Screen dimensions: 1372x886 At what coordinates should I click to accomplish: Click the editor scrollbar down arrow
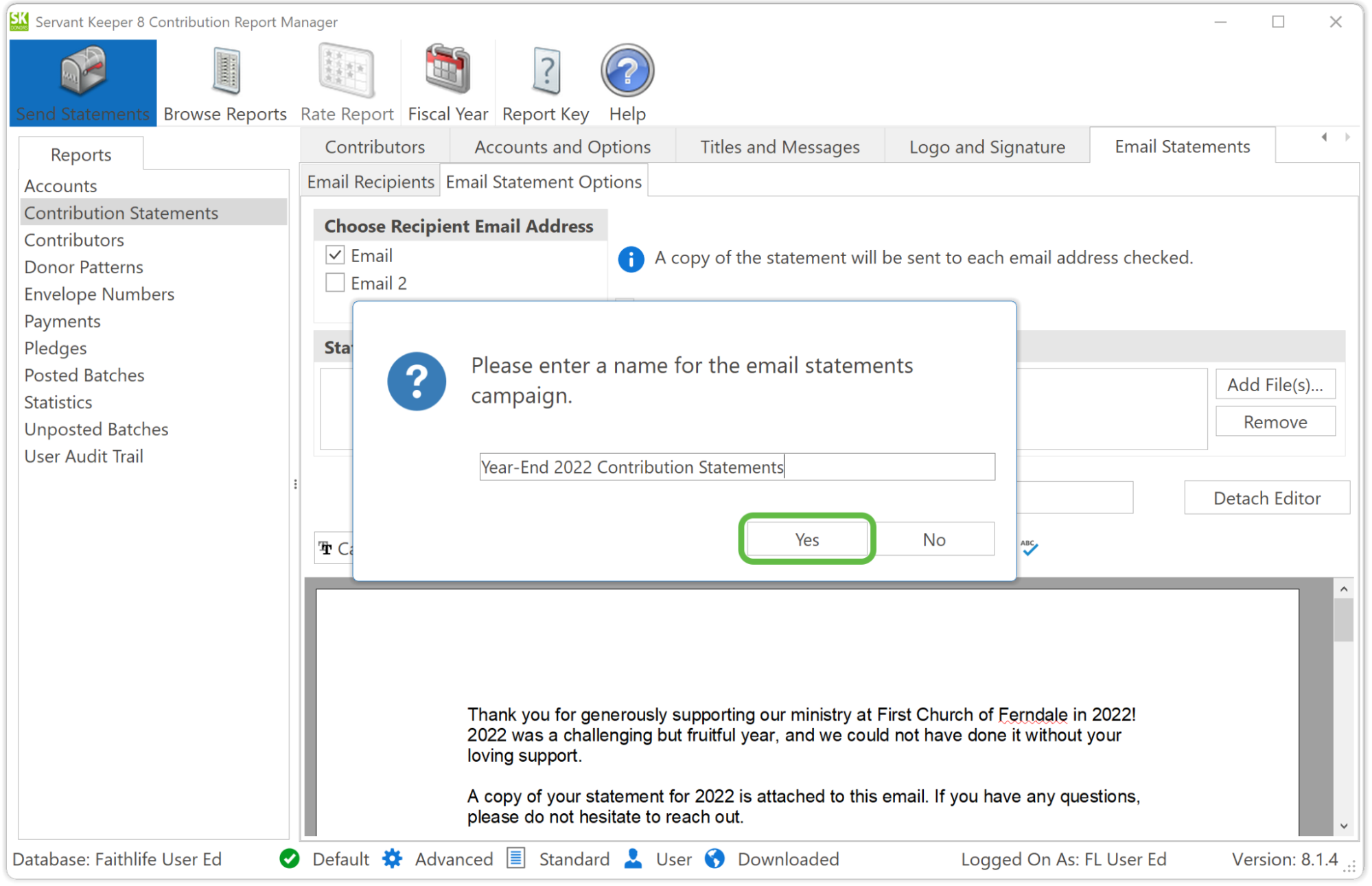[x=1344, y=826]
